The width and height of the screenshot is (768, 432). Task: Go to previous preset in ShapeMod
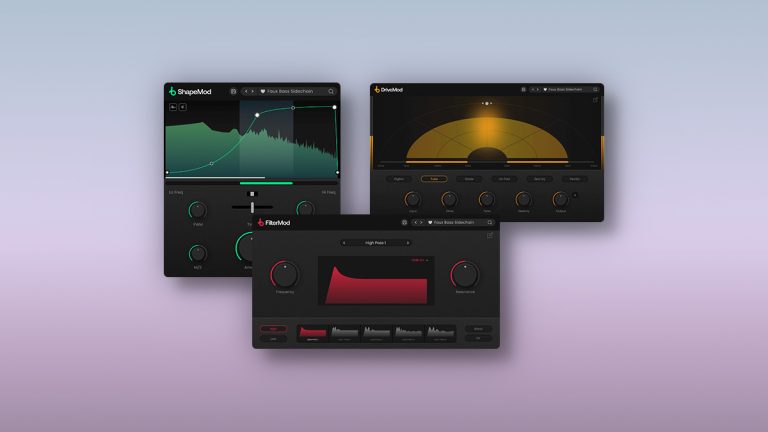(246, 92)
